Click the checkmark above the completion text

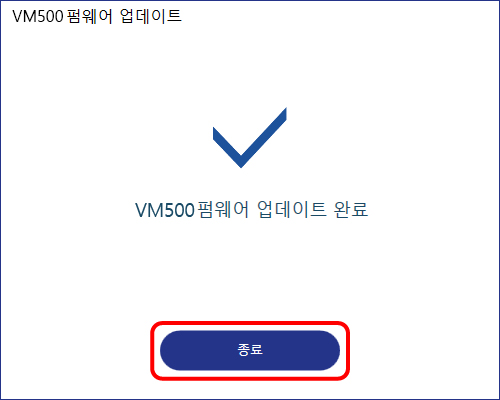point(250,137)
